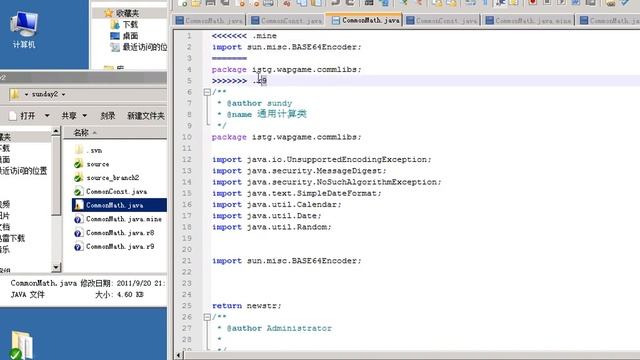Select CommonConst.java in the file list
The image size is (640, 360).
(x=110, y=191)
